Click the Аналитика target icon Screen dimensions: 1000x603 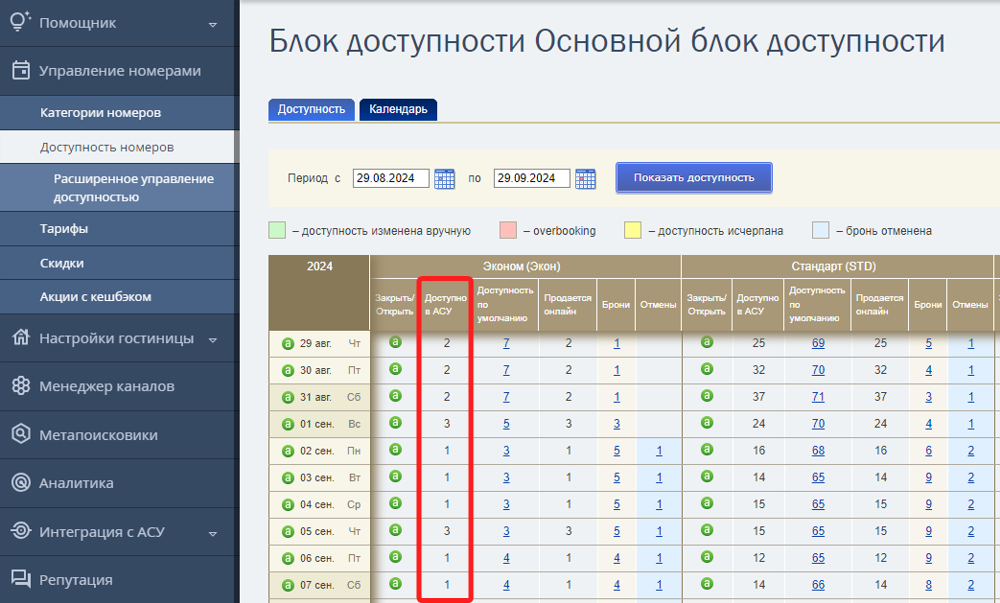pyautogui.click(x=21, y=483)
